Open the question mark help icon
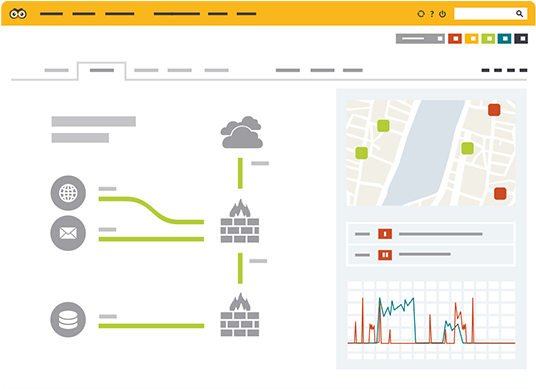Image resolution: width=536 pixels, height=389 pixels. tap(432, 14)
